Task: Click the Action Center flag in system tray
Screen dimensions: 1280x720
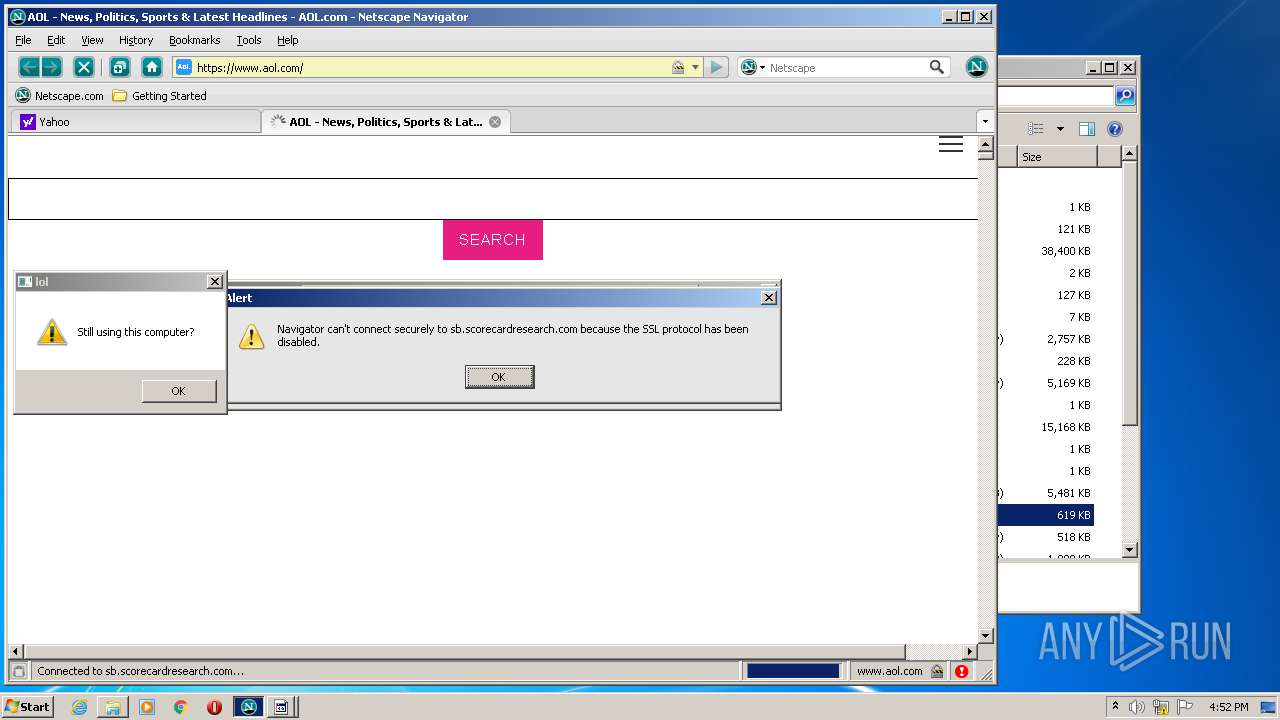Action: coord(1185,707)
